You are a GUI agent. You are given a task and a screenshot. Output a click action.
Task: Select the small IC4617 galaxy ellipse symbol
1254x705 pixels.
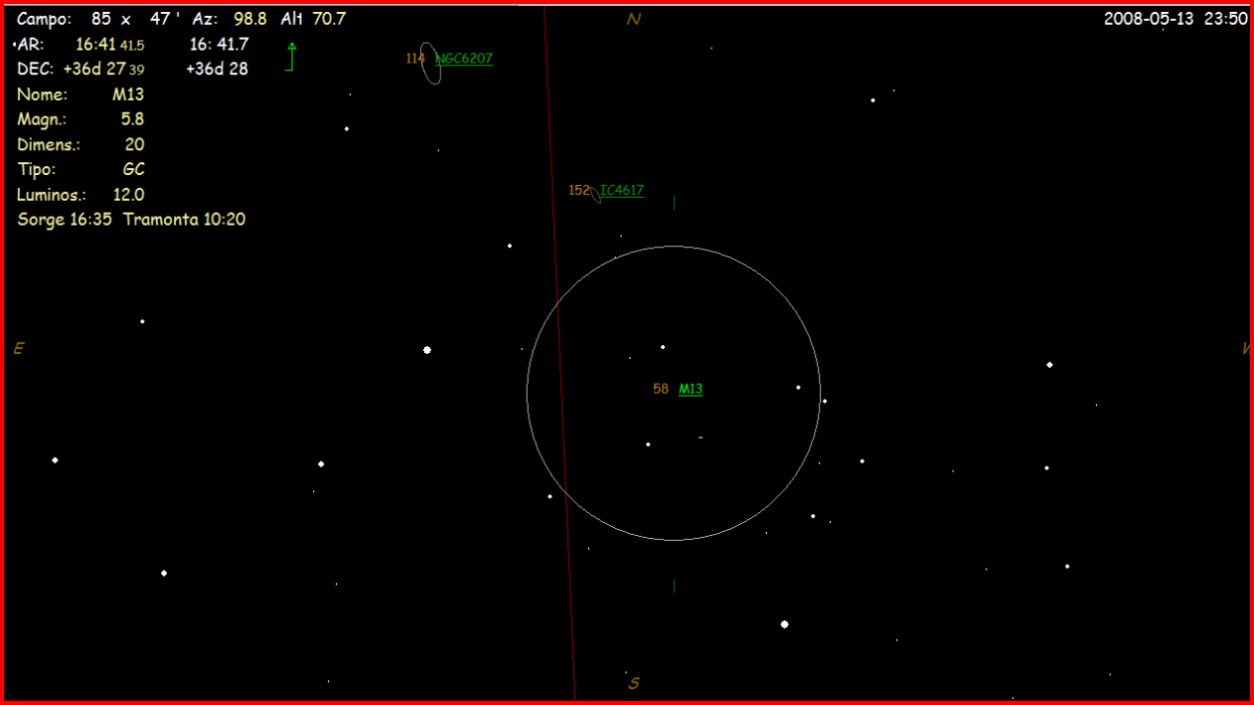pyautogui.click(x=596, y=194)
